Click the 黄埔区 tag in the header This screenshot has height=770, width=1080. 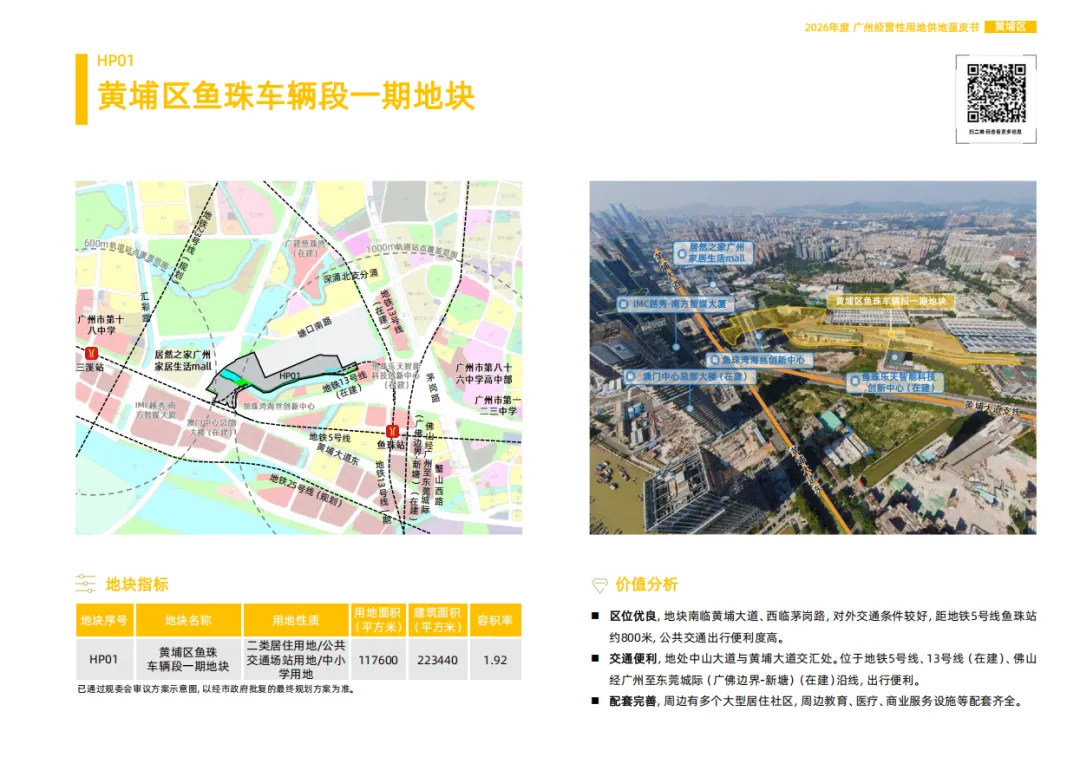[1010, 27]
